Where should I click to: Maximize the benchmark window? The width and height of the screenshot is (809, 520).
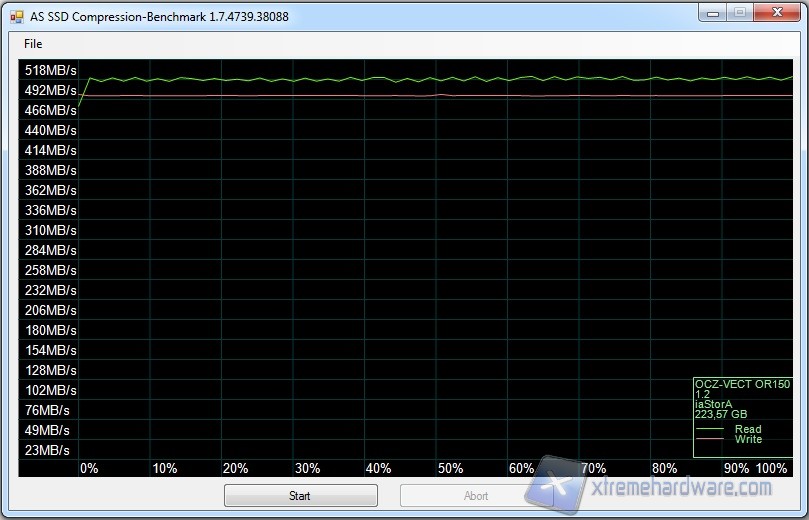tap(739, 13)
